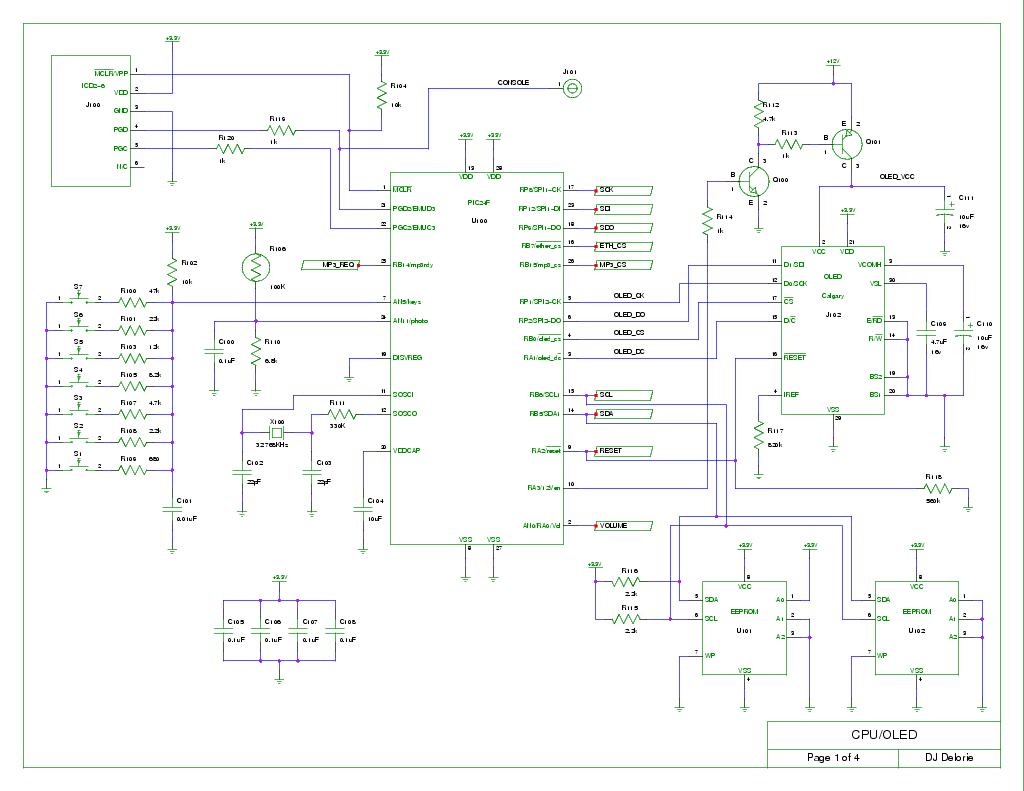Click the MP3_REQ net port label
The width and height of the screenshot is (1024, 791).
coord(330,265)
